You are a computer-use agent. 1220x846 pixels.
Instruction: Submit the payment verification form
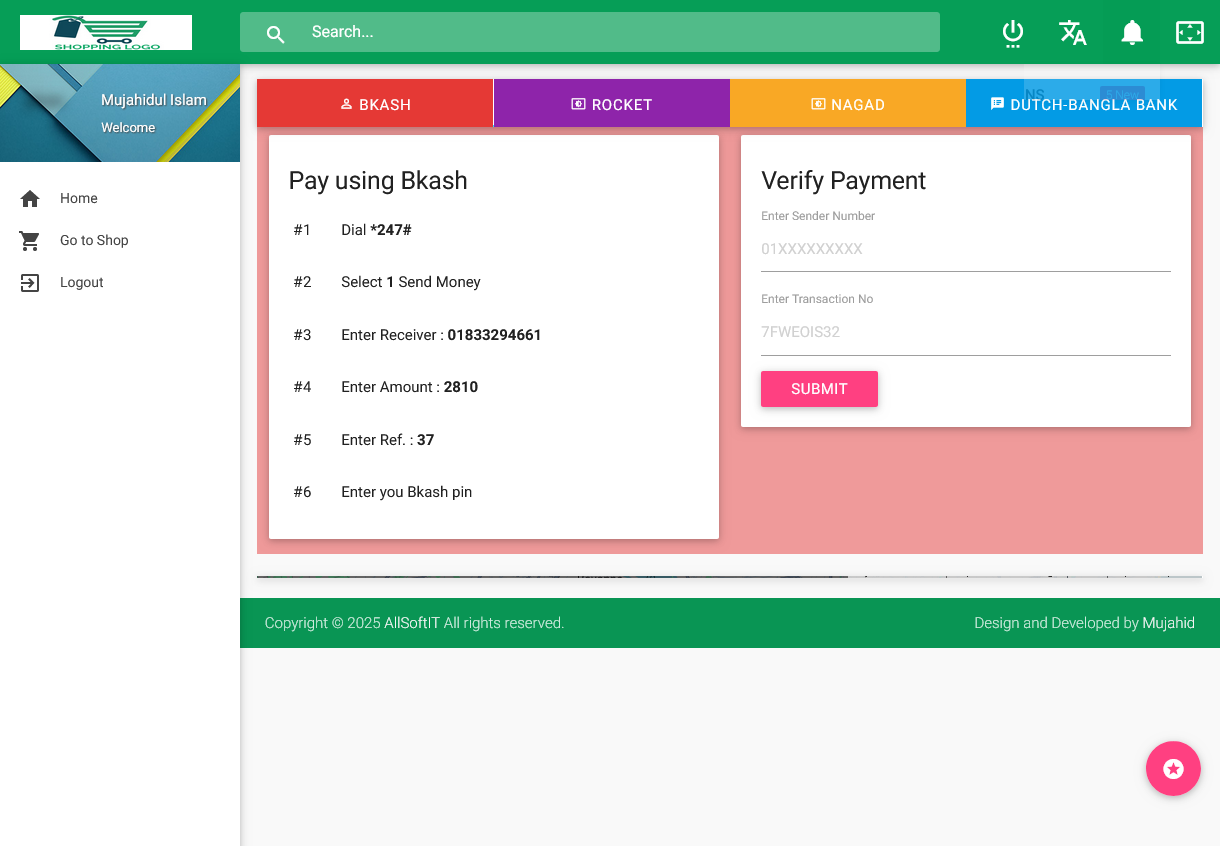point(819,389)
